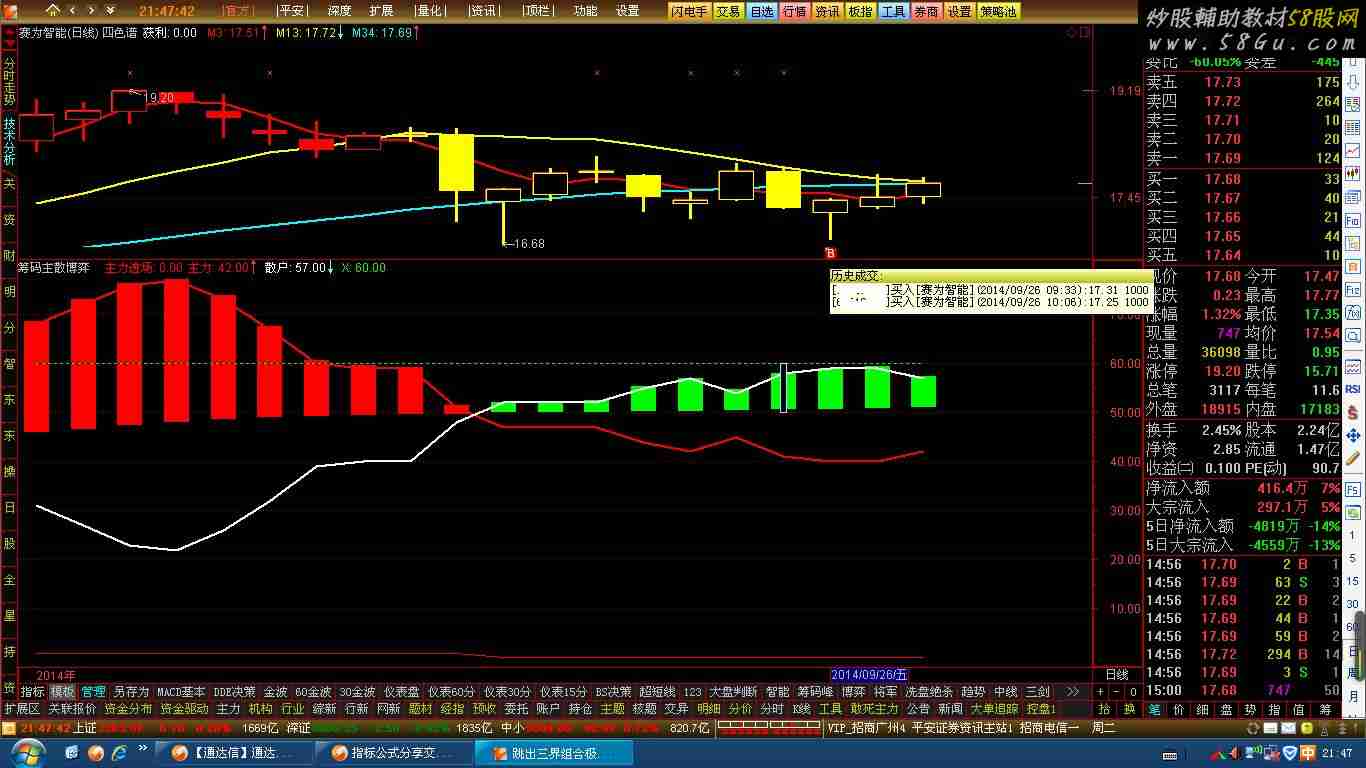The image size is (1366, 768).
Task: Click the 2014/09/26 date marker on timeline
Action: coord(870,675)
